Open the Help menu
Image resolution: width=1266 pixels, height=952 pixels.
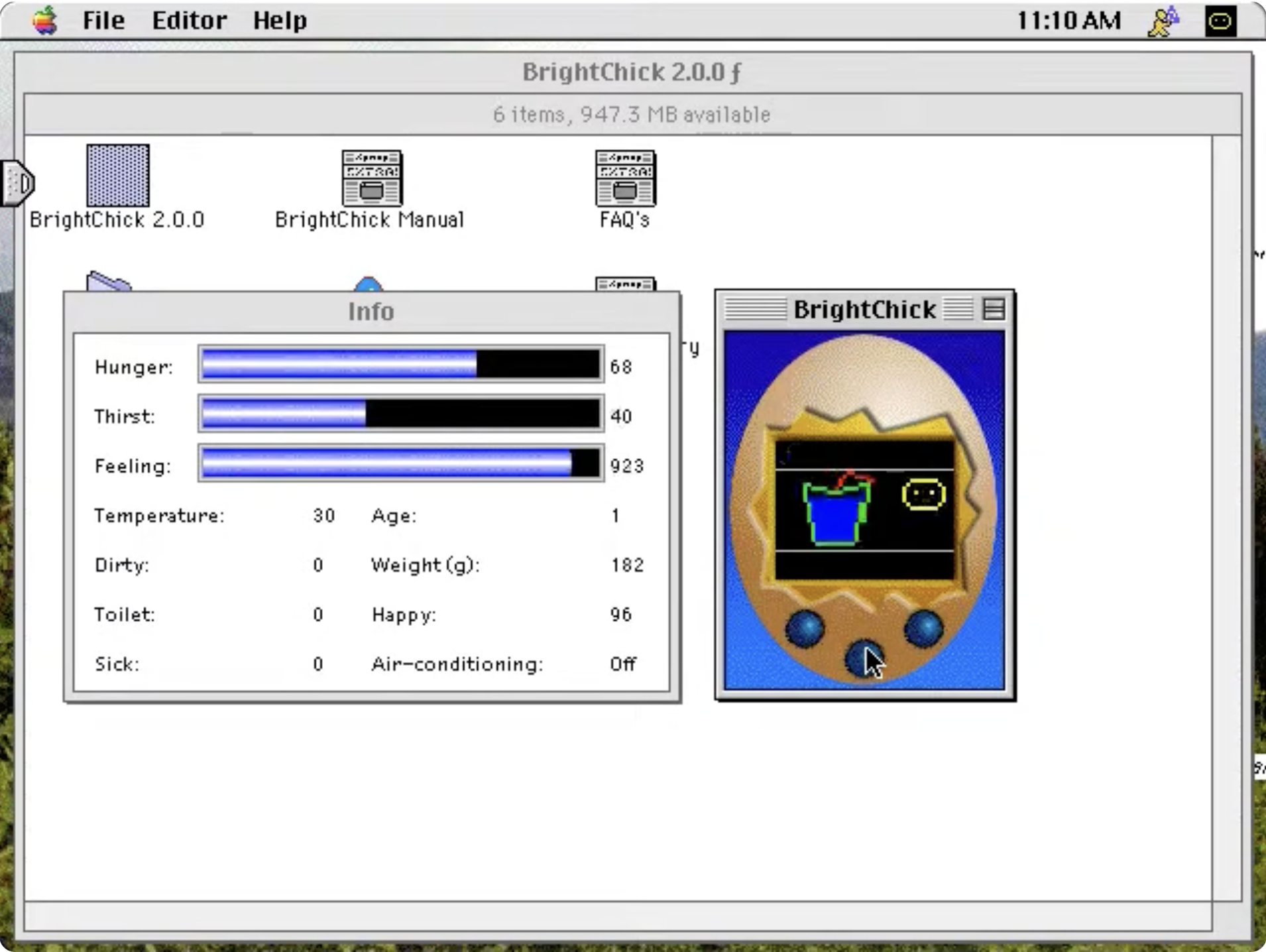pyautogui.click(x=280, y=21)
